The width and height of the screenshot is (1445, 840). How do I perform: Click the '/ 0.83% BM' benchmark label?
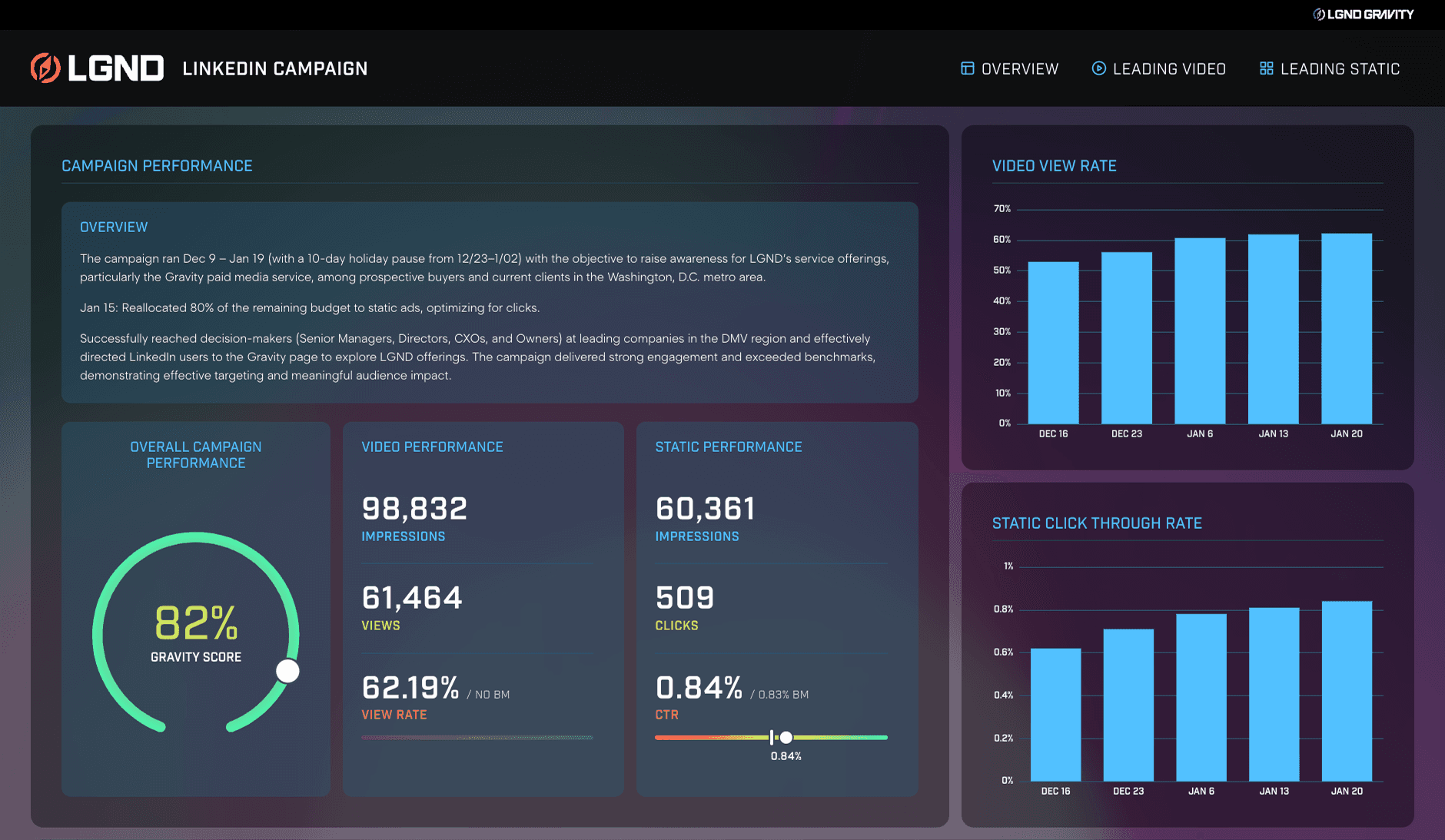pyautogui.click(x=779, y=695)
